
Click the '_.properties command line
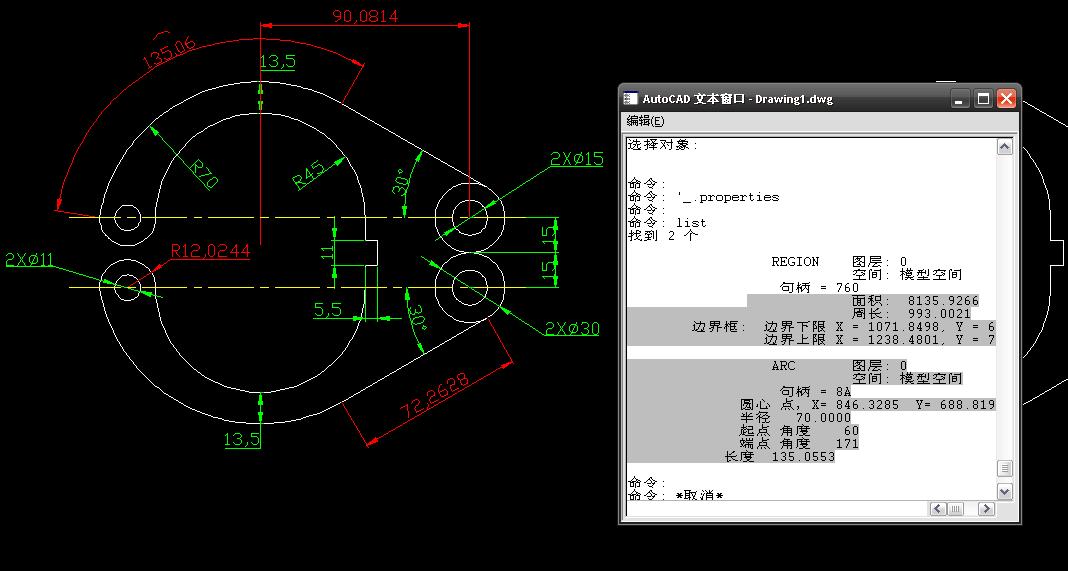pos(704,197)
